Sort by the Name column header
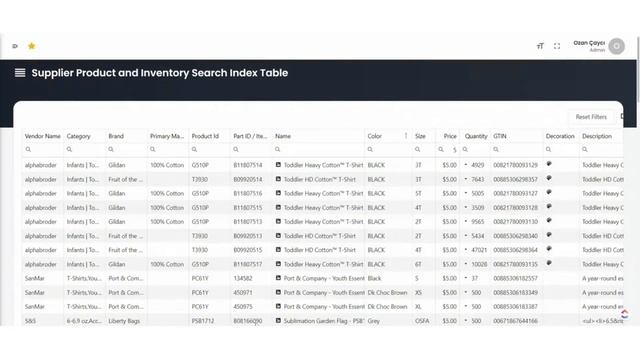 point(283,136)
